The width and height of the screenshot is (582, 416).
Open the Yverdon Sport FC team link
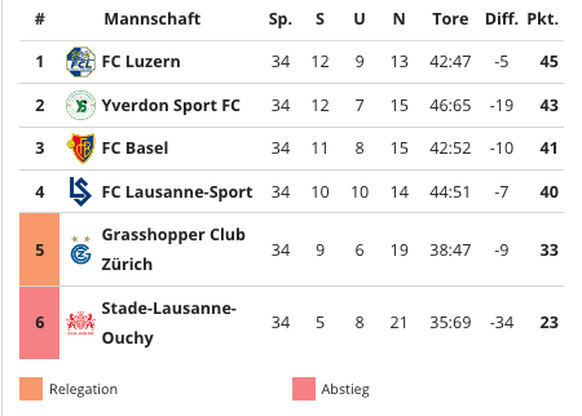(x=171, y=105)
